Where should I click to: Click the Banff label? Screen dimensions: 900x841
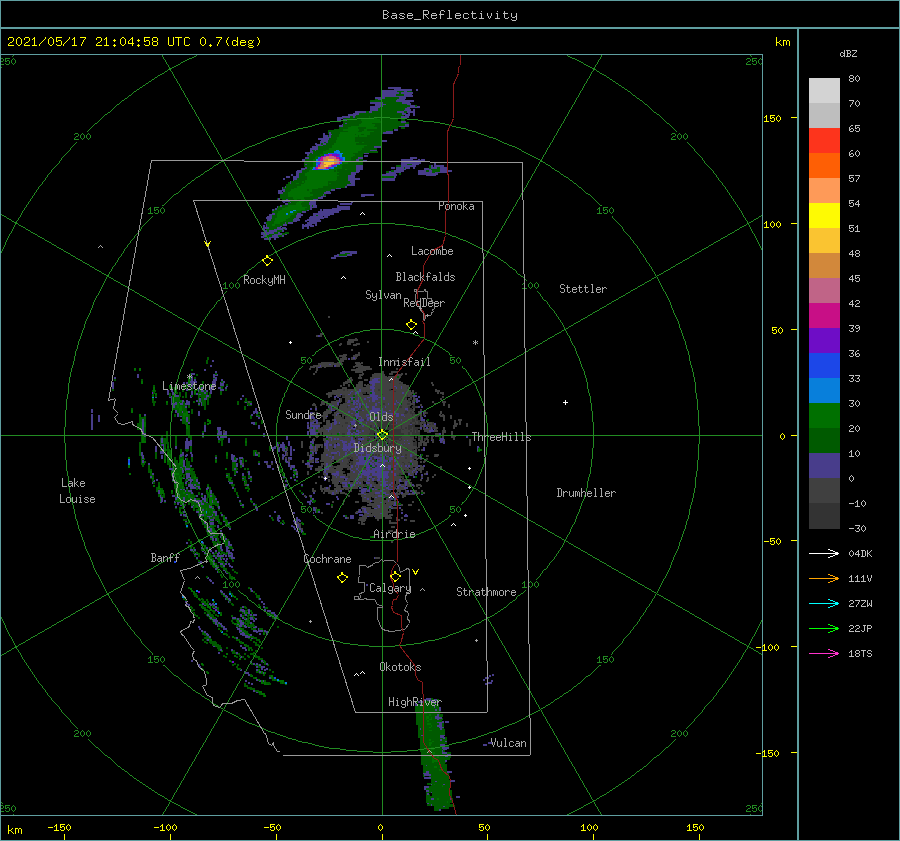pyautogui.click(x=165, y=557)
